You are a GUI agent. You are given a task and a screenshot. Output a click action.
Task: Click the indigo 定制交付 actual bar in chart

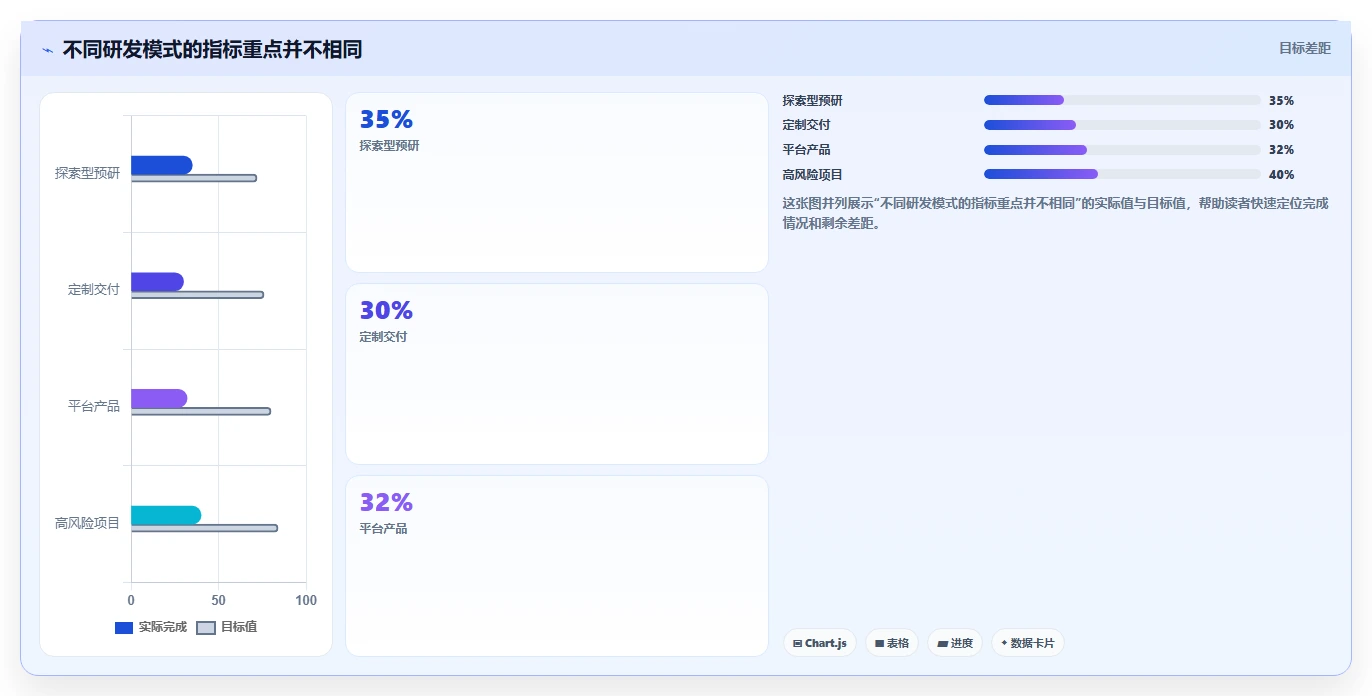(157, 282)
